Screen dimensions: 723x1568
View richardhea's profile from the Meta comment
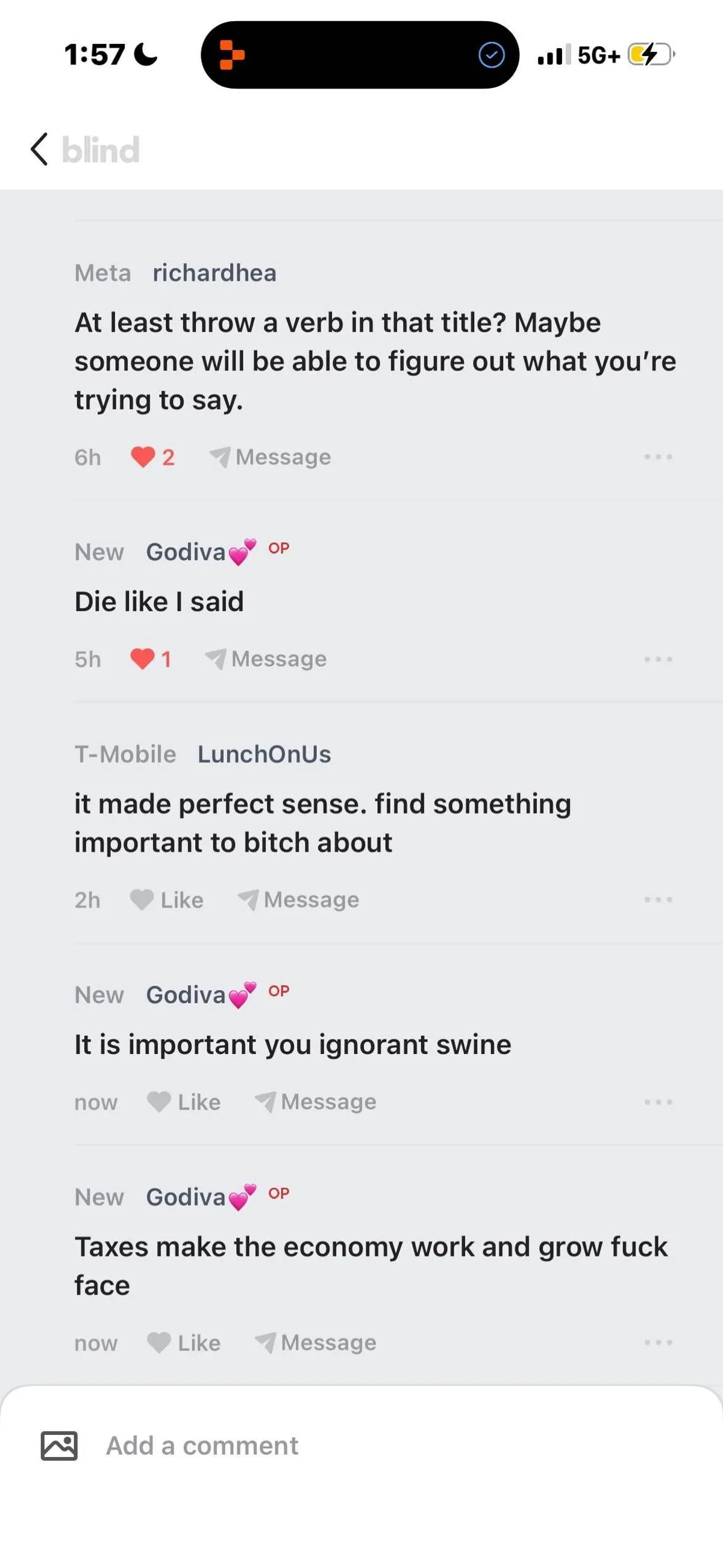tap(215, 274)
